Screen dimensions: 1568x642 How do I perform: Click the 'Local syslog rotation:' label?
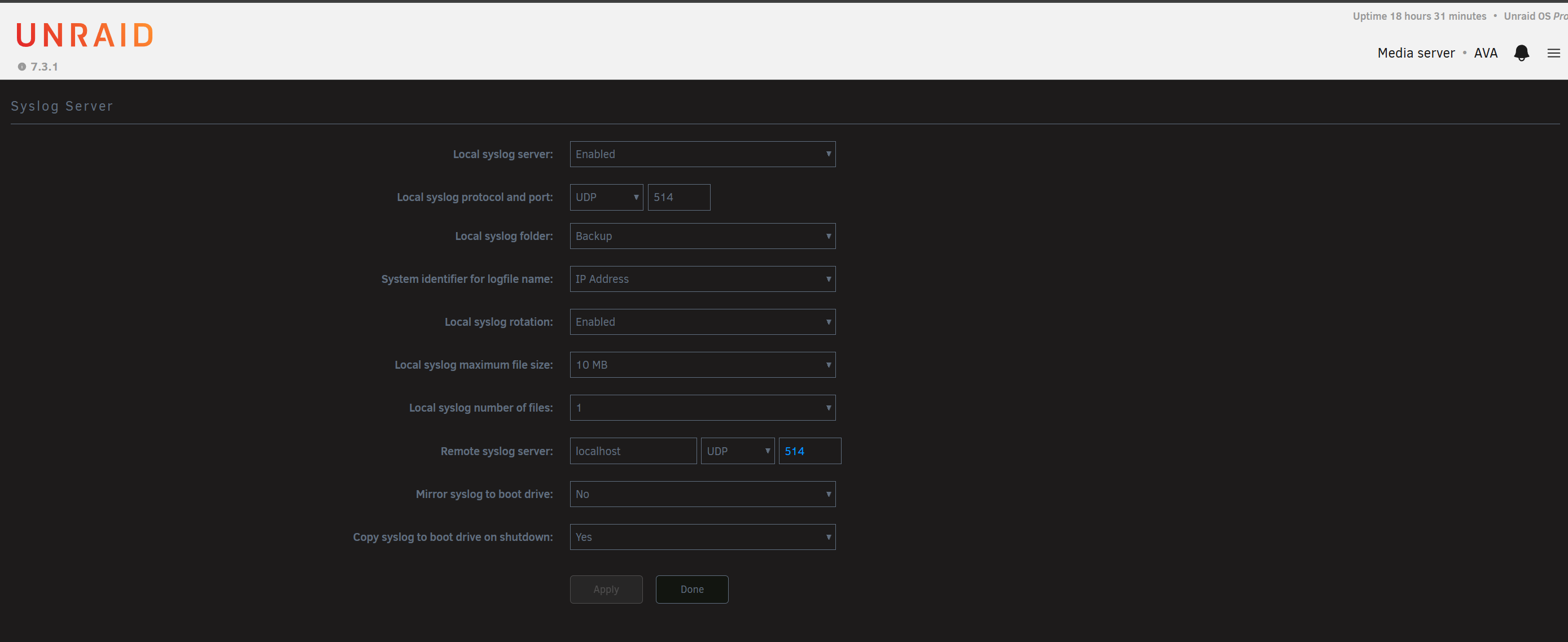pos(498,322)
